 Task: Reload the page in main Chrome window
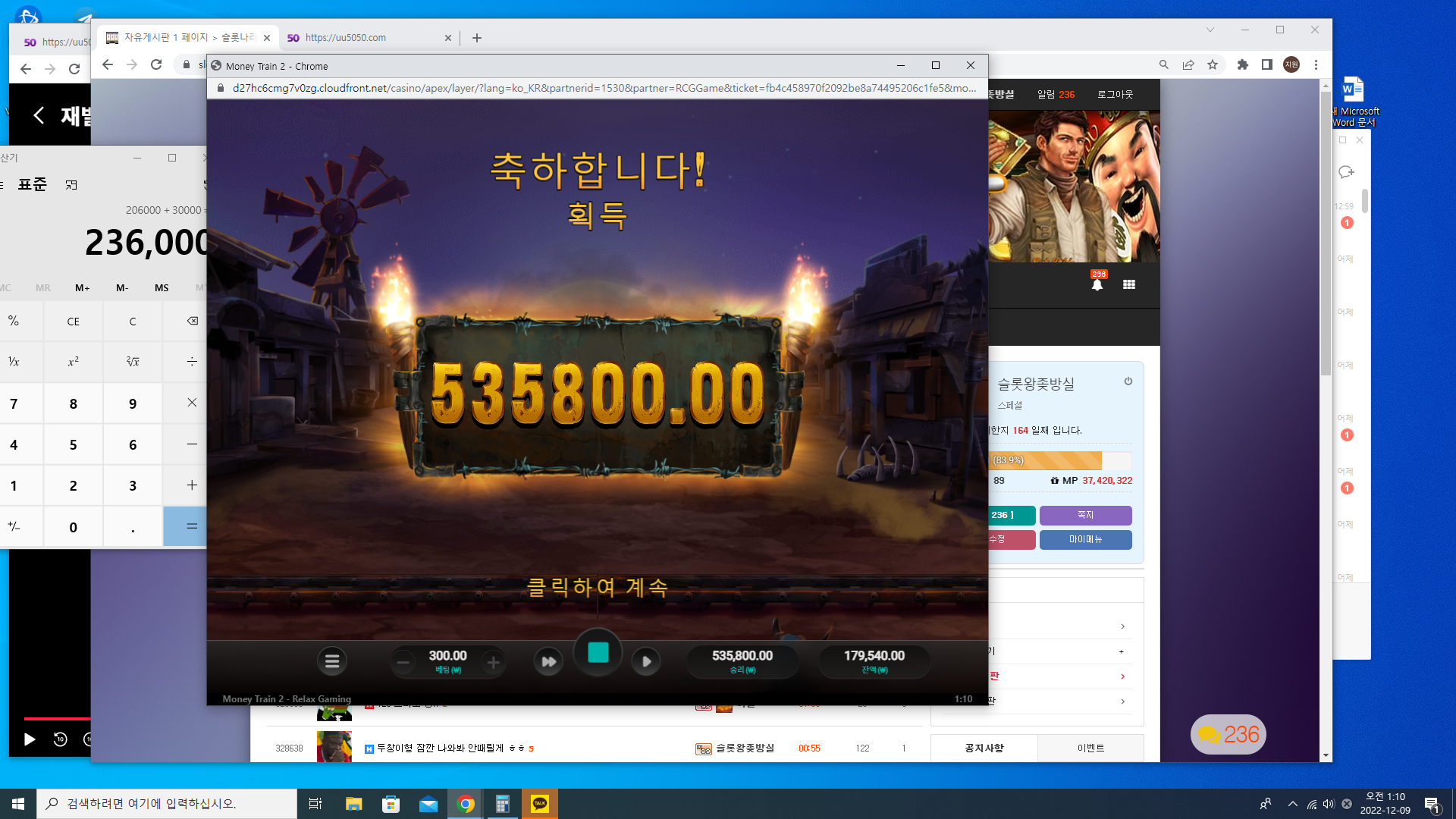click(156, 64)
